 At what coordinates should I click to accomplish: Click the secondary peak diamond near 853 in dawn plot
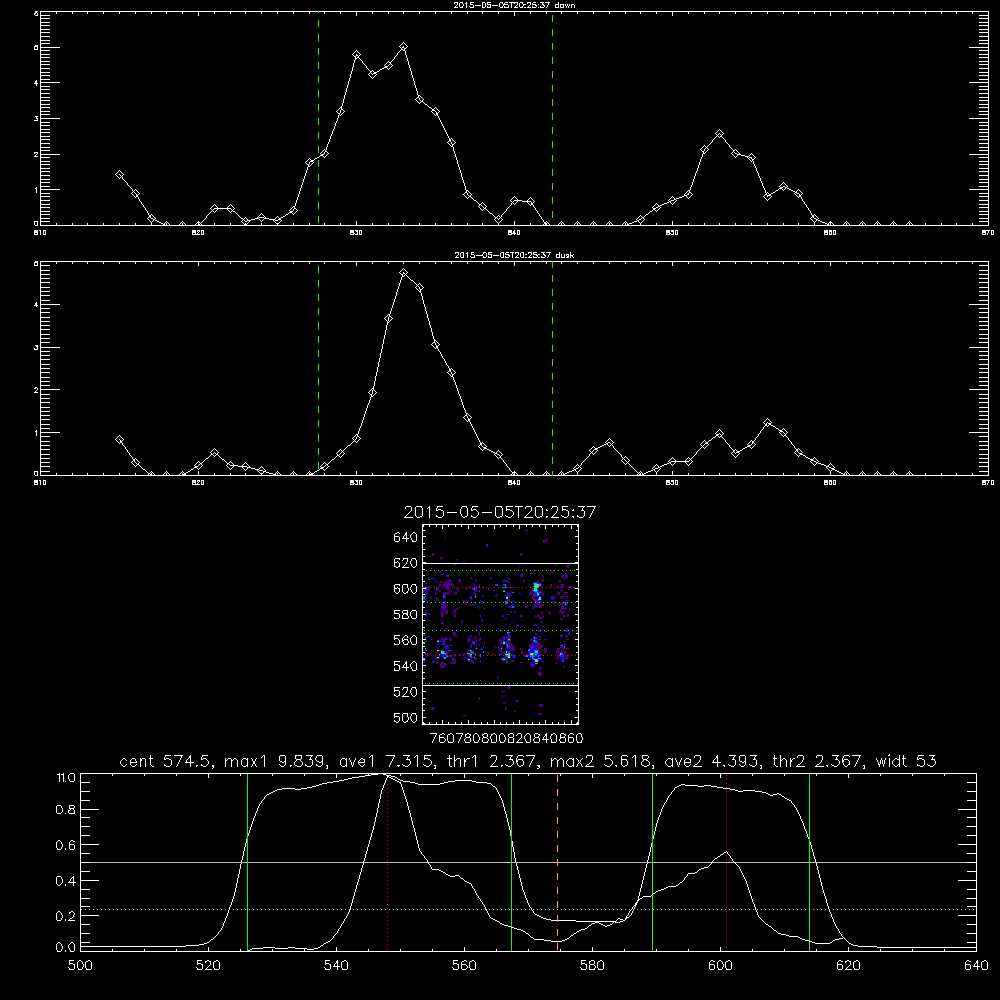pyautogui.click(x=720, y=134)
